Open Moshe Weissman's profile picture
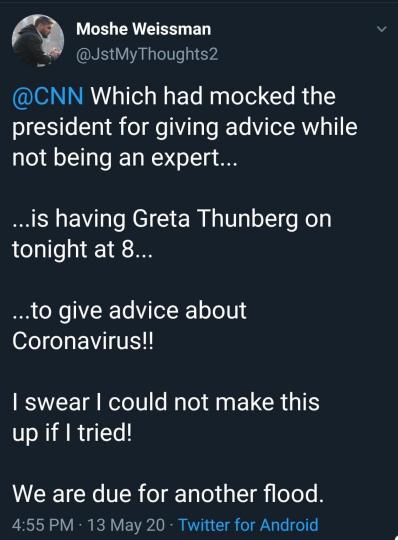 [38, 41]
